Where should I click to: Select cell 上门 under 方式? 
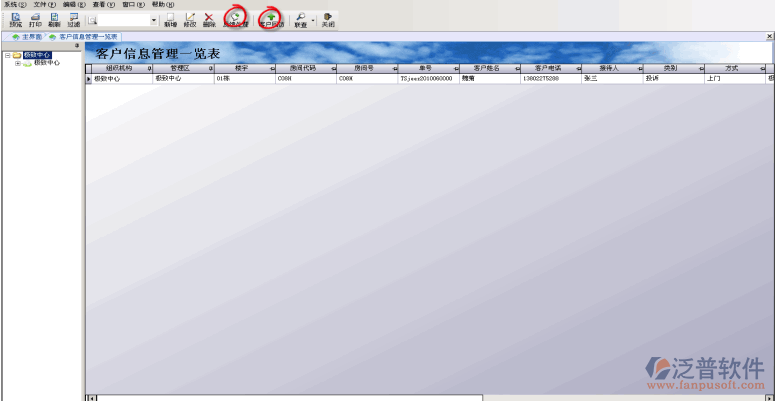tap(735, 79)
